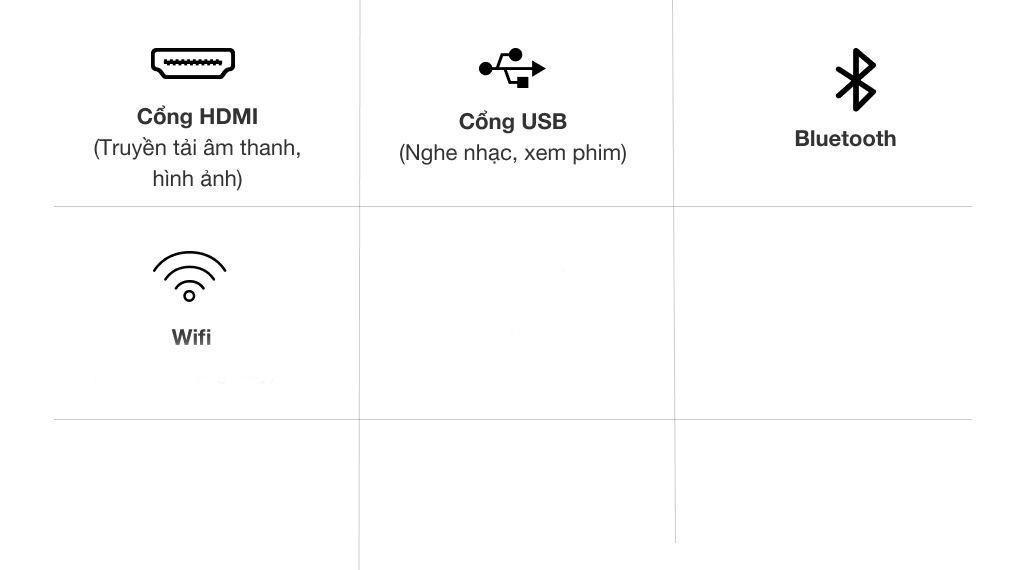
Task: Click the Bluetooth rune icon
Action: tap(855, 79)
